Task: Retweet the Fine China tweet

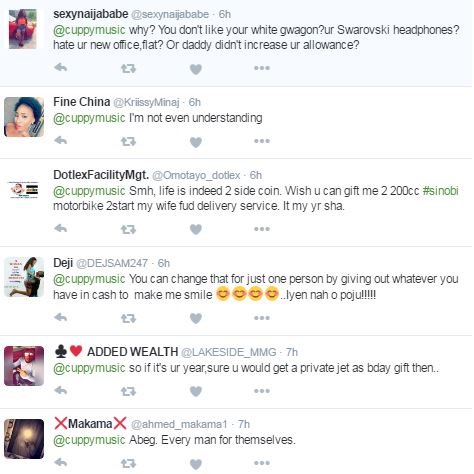Action: coord(128,142)
